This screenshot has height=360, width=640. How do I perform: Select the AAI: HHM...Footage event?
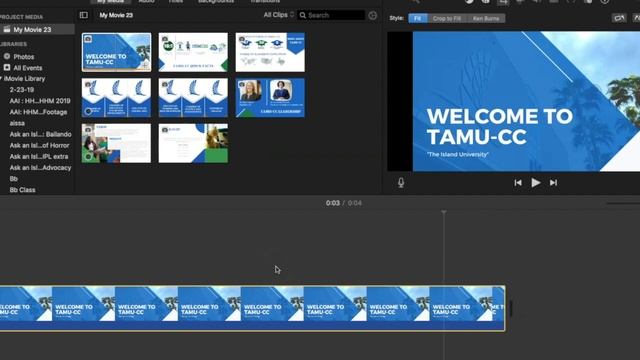pyautogui.click(x=38, y=112)
